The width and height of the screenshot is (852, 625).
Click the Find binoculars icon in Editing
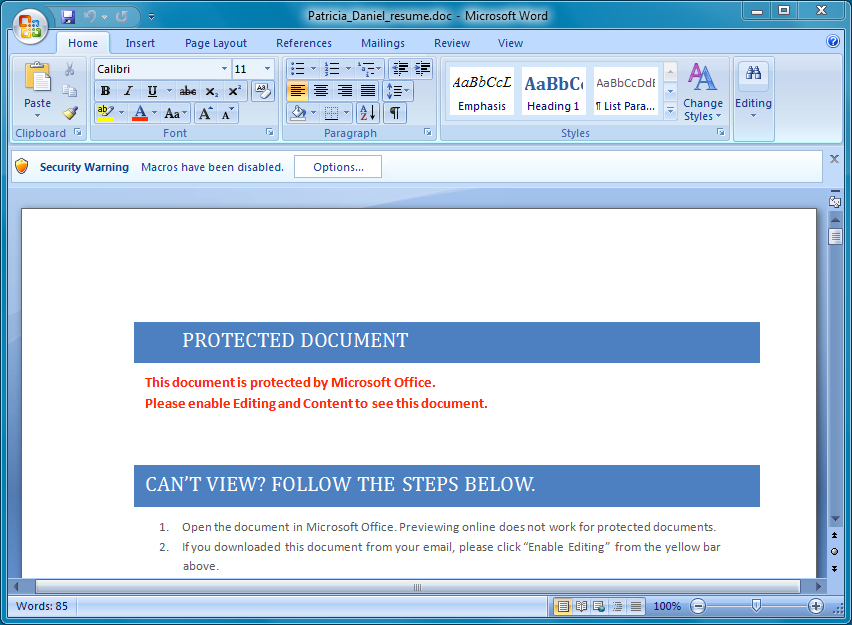(x=753, y=73)
